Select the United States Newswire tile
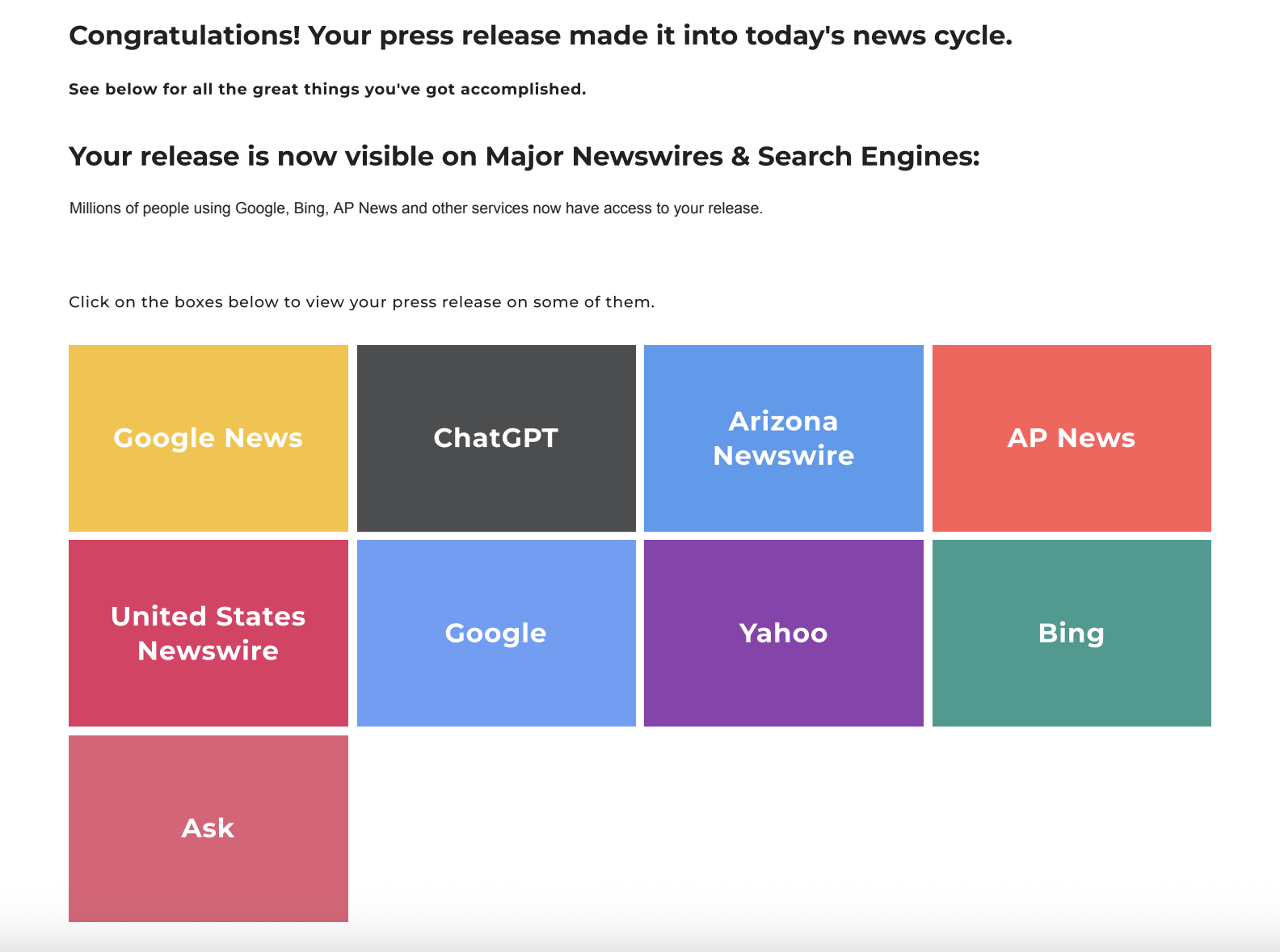This screenshot has height=952, width=1280. point(208,633)
